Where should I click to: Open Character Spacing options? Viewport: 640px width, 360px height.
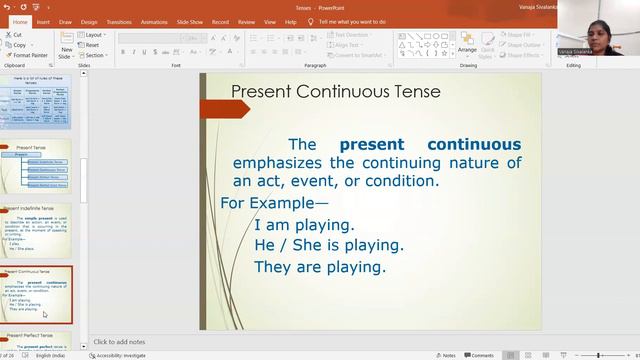click(x=177, y=52)
